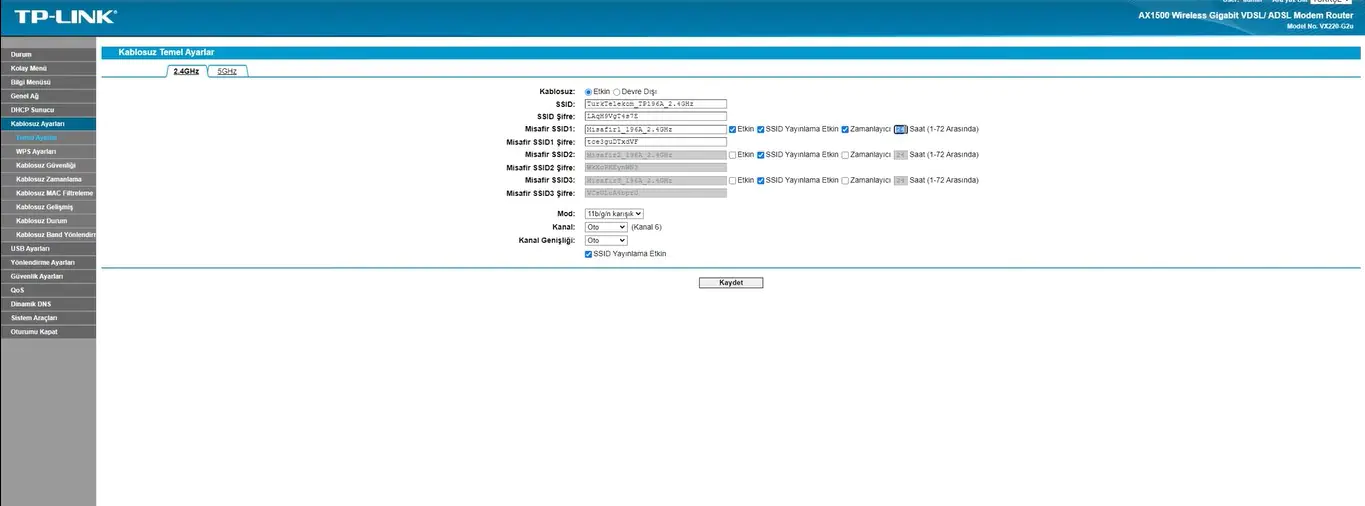Open Durum in the sidebar
Image resolution: width=1365 pixels, height=506 pixels.
click(21, 54)
